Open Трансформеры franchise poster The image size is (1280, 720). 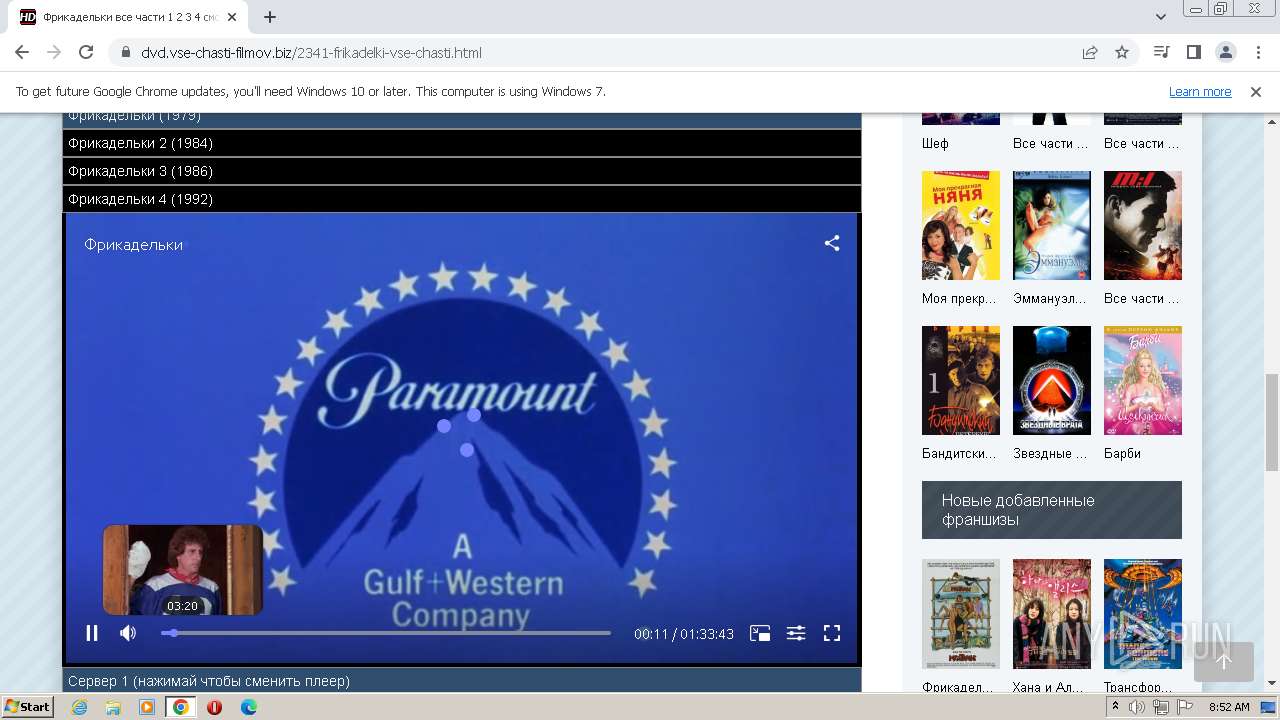1143,614
